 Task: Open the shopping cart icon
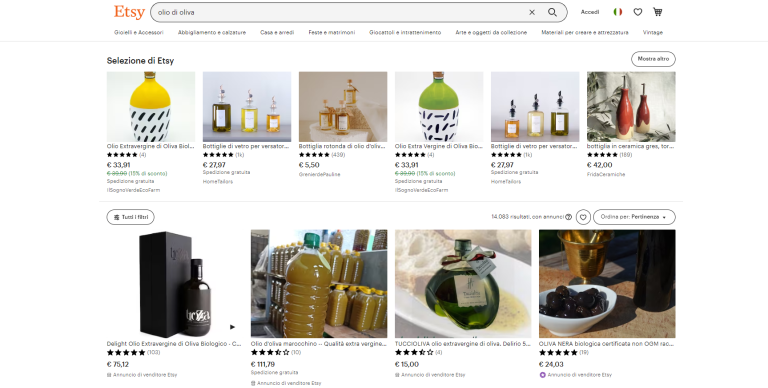pos(657,12)
